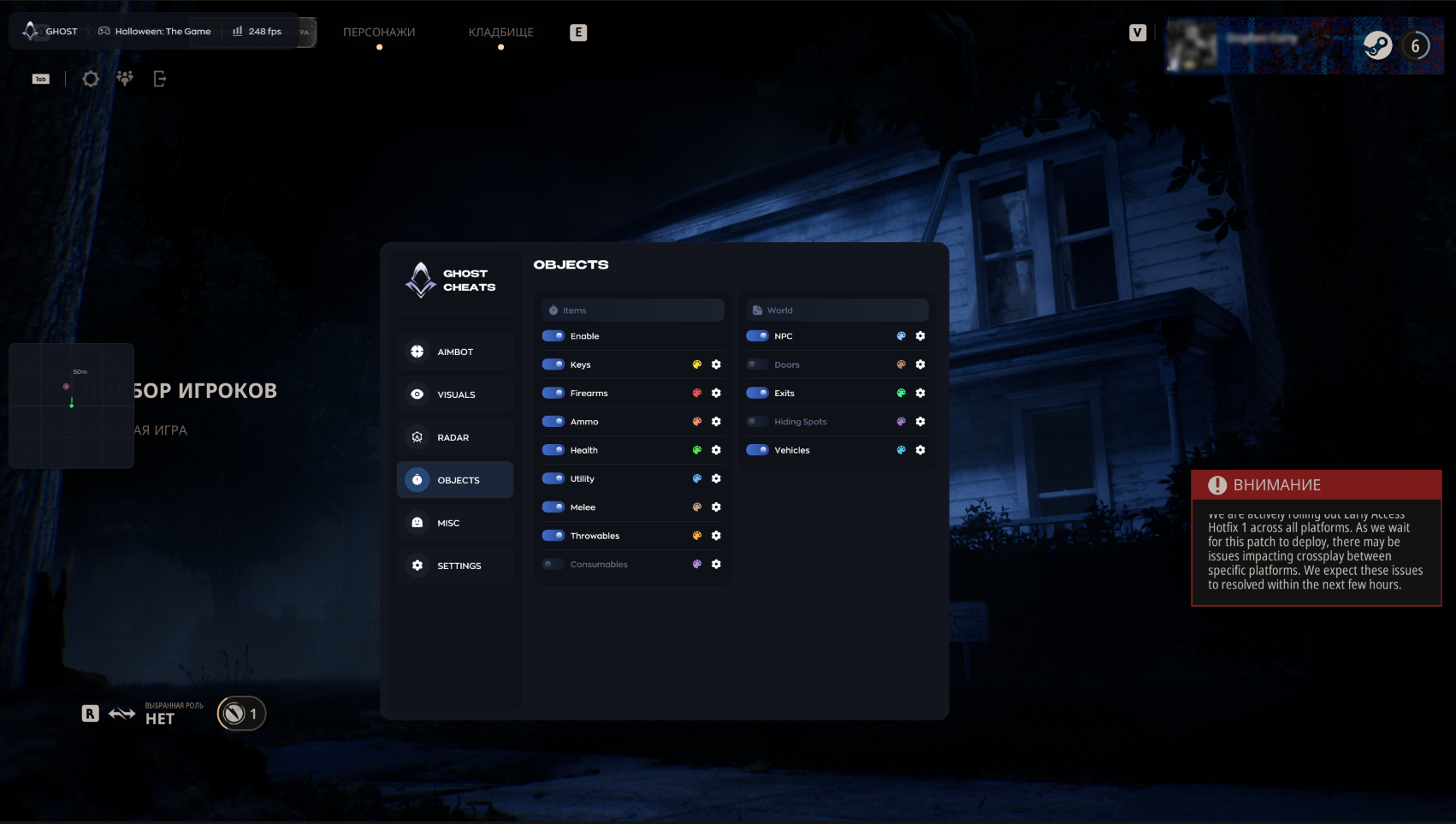Switch to the ПЕРСОНАЖИ tab
Viewport: 1456px width, 824px height.
coord(379,33)
